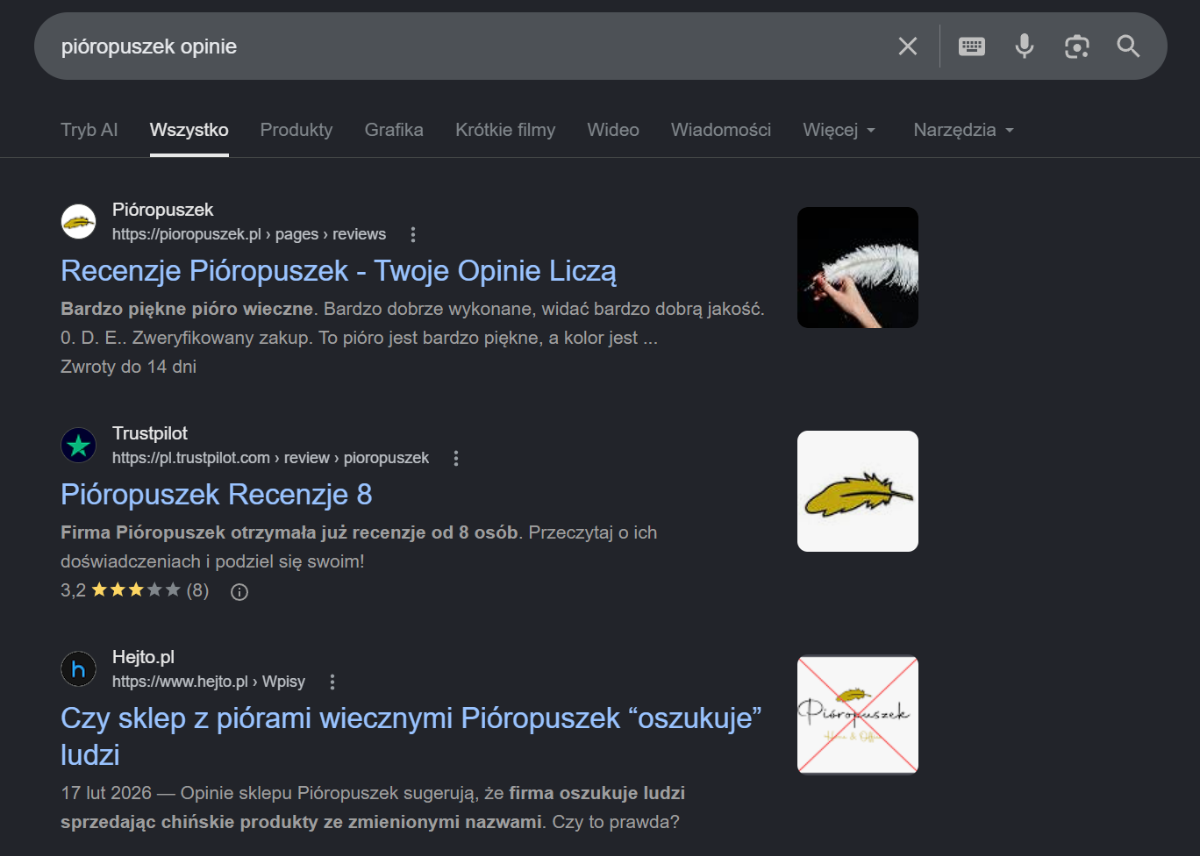
Task: Switch to Tryb AI tab
Action: tap(89, 130)
